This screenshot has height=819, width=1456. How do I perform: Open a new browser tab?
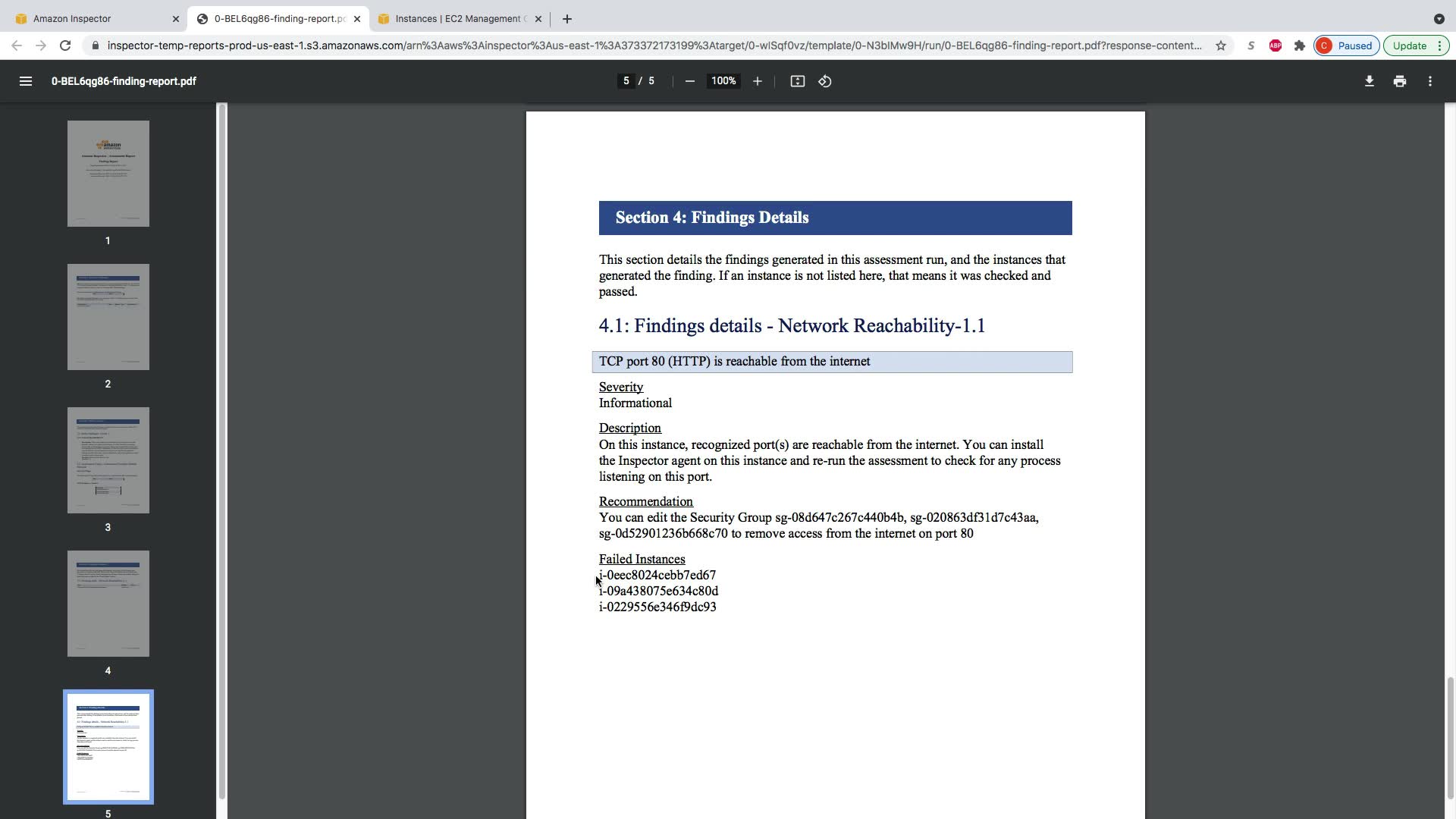click(x=566, y=18)
